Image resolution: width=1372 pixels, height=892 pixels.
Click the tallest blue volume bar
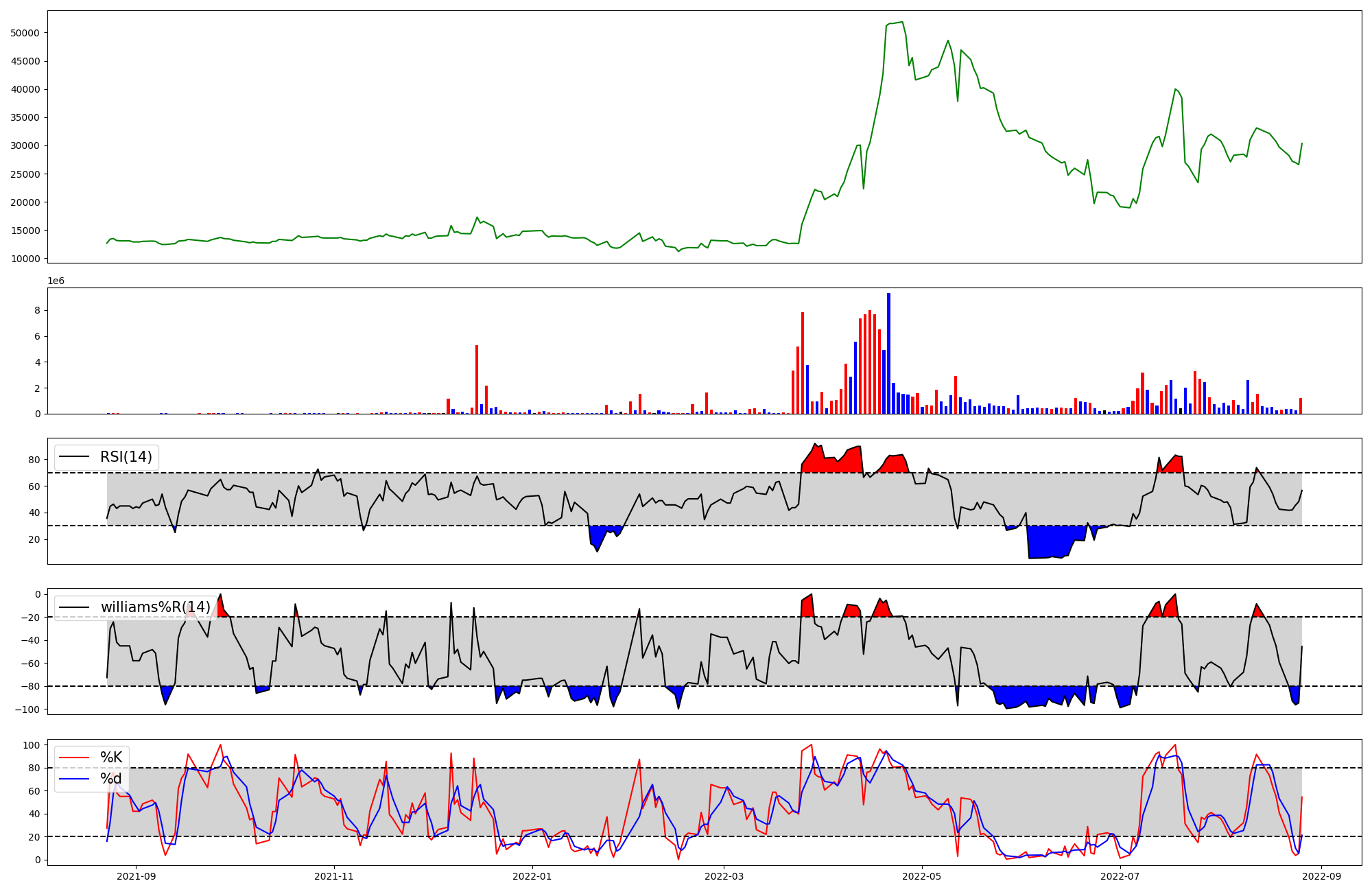pos(888,353)
